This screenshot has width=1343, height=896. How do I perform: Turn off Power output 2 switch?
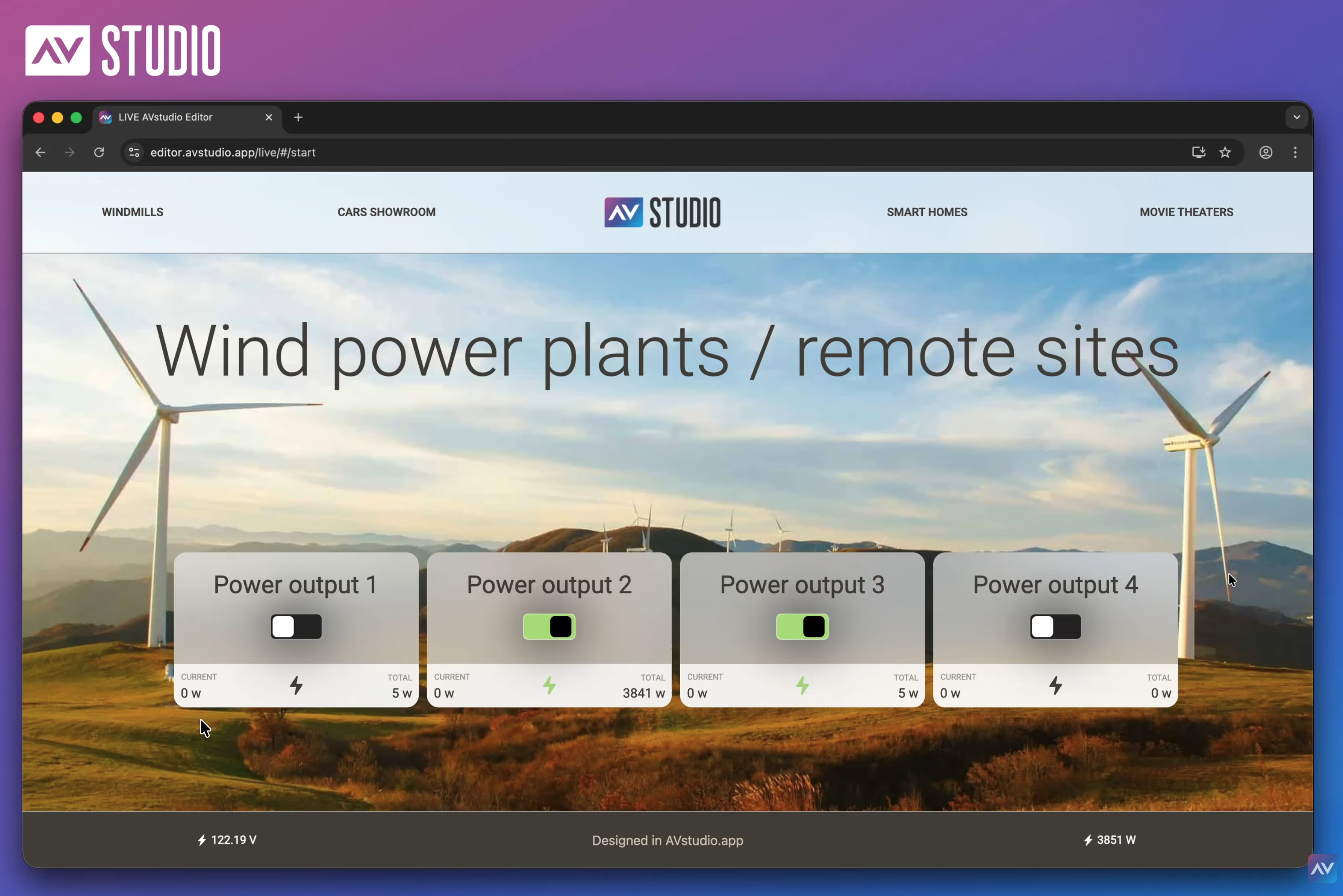[x=549, y=627]
